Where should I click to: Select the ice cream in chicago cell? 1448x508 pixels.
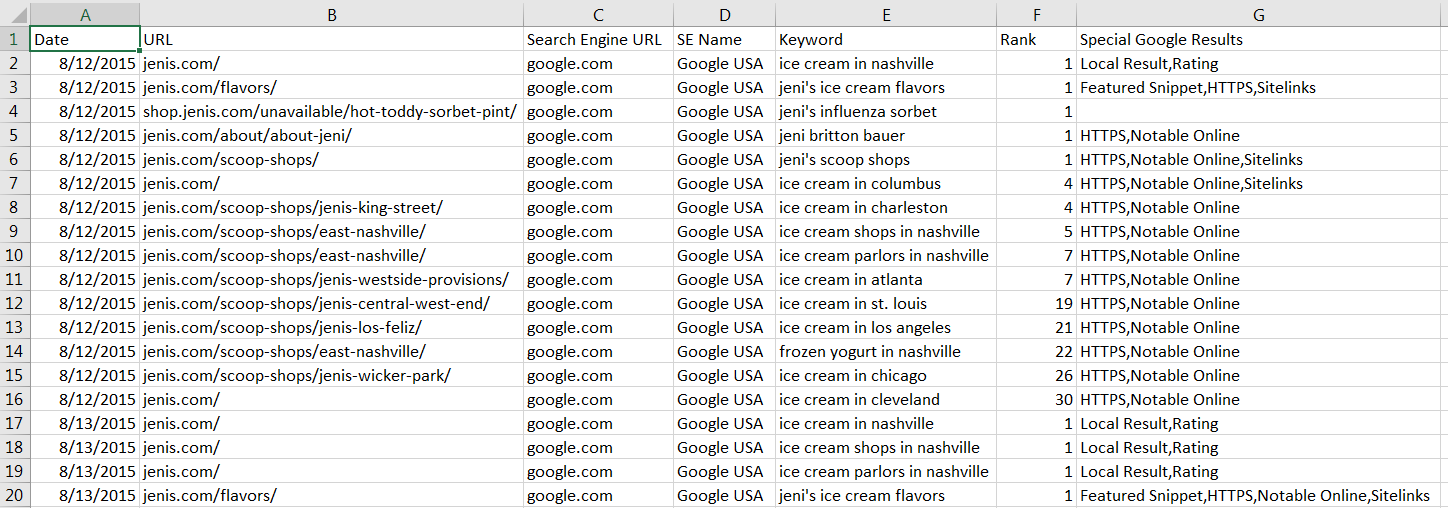point(885,376)
